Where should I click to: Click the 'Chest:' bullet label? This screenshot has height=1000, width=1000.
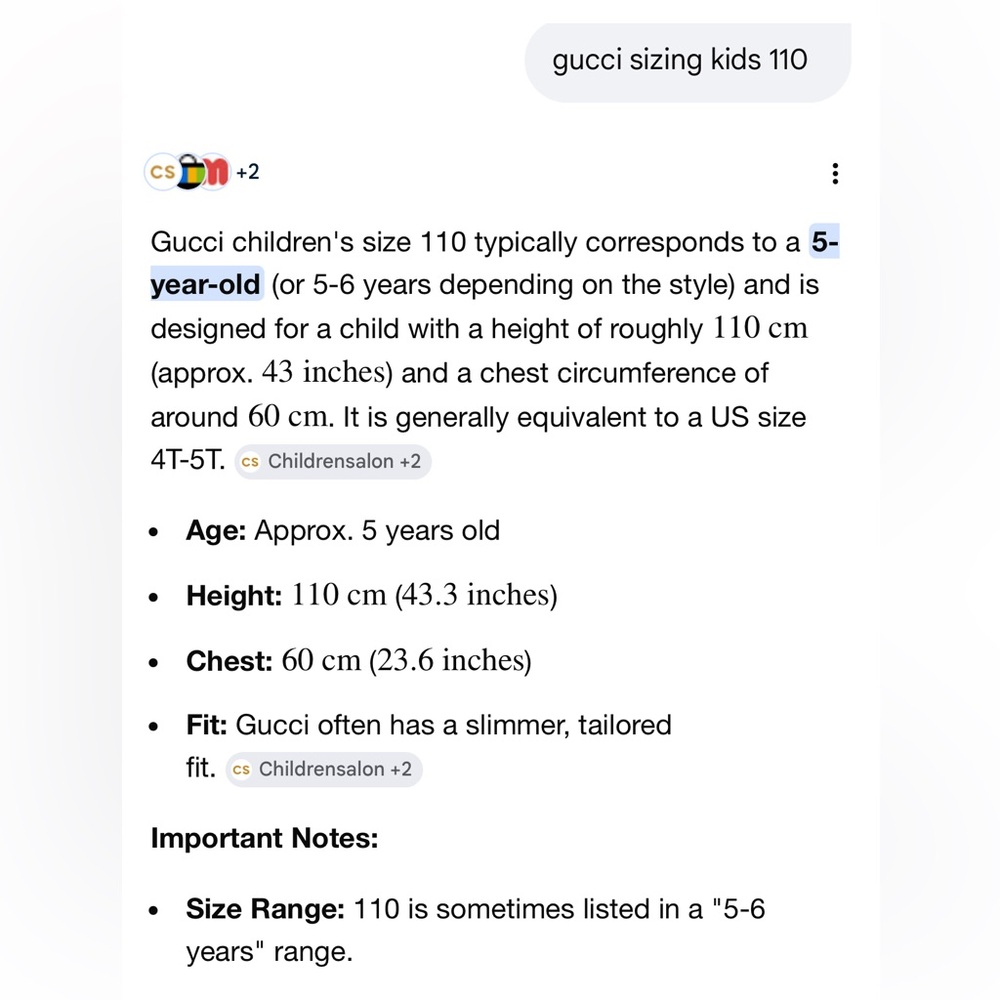point(229,661)
